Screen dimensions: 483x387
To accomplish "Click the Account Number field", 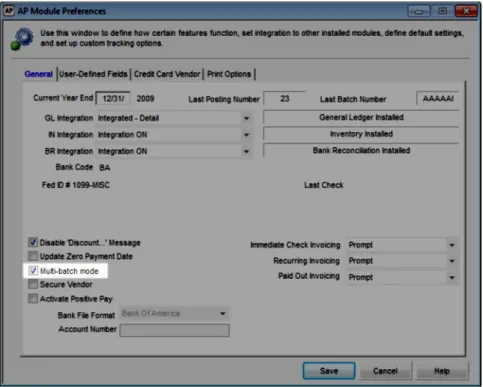I will click(175, 330).
